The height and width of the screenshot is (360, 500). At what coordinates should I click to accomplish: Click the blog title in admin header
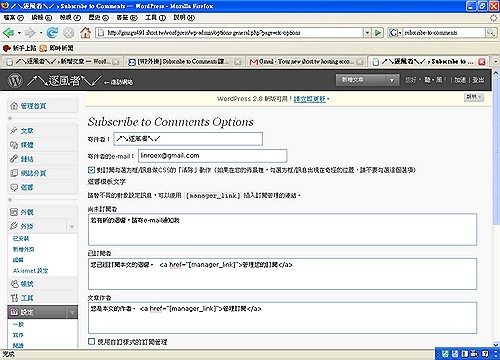click(64, 80)
